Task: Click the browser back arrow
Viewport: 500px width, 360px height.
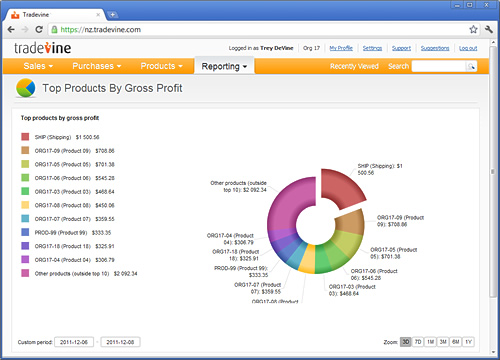Action: point(11,30)
